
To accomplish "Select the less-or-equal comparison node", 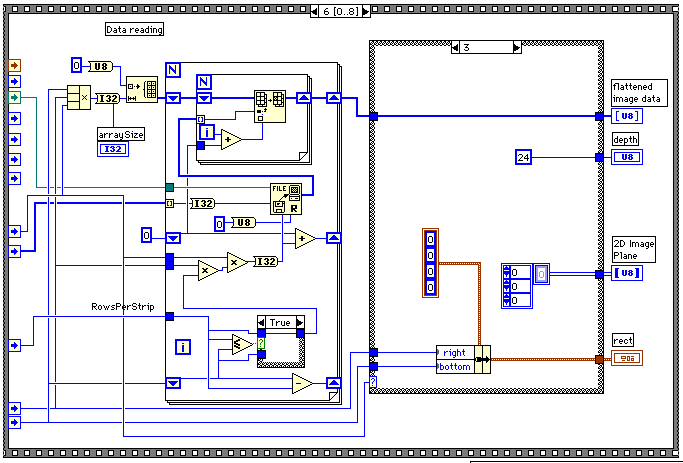I will coord(242,345).
